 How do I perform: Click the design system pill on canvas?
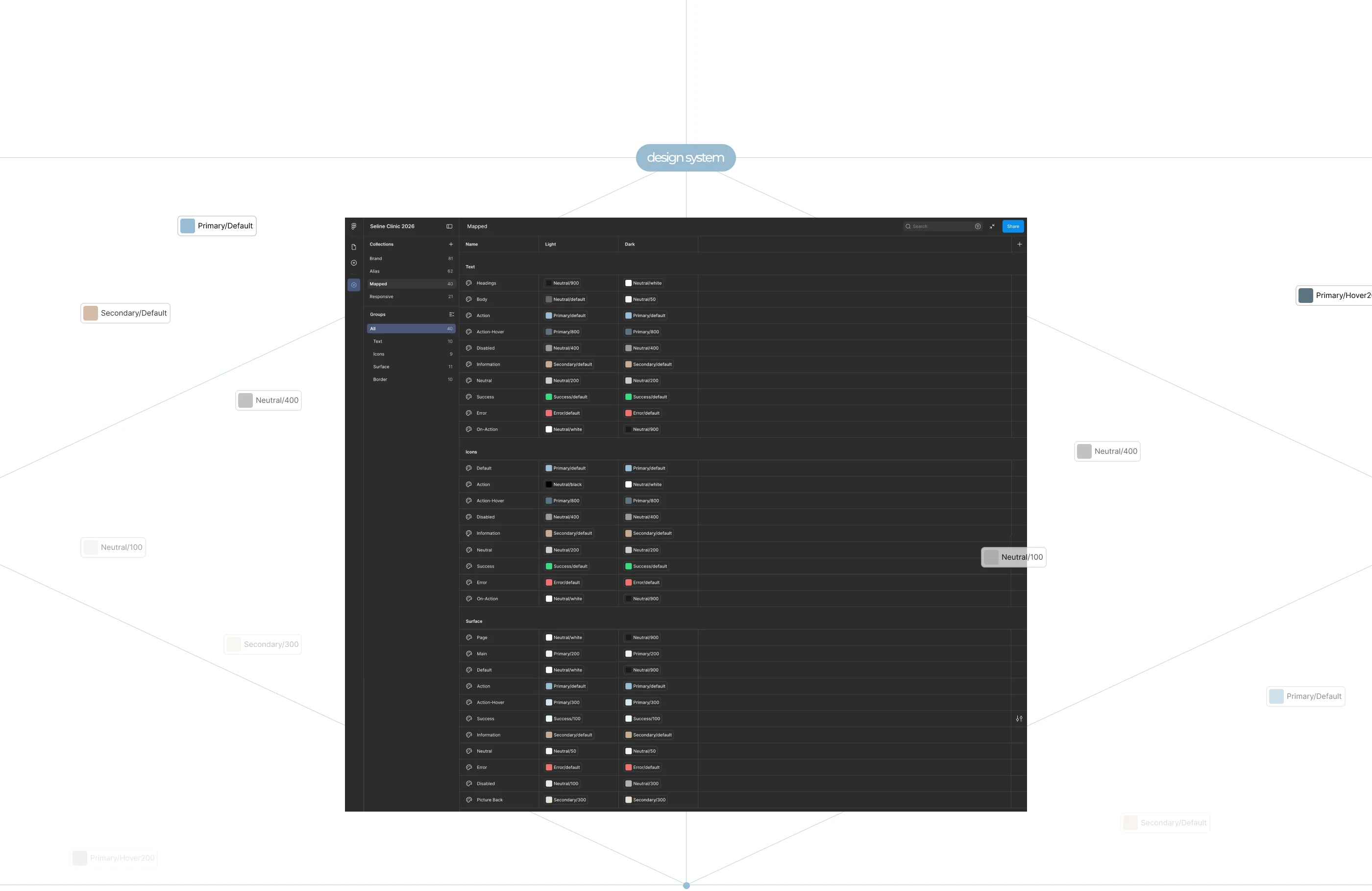686,157
